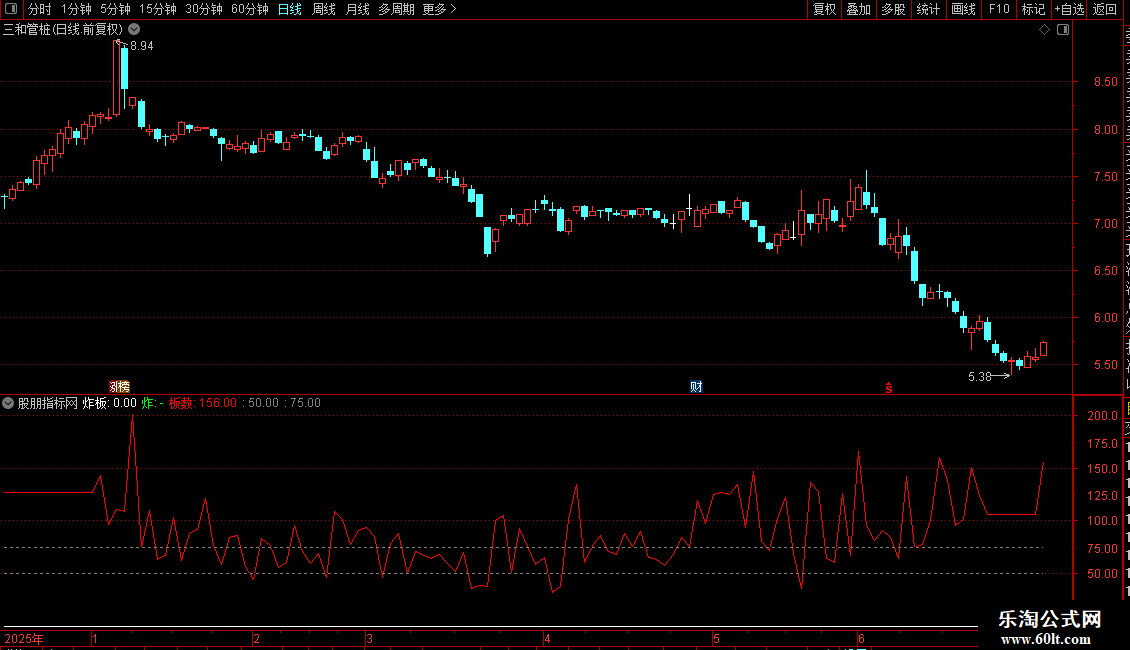
Task: Open the 画线 drawing tools
Action: (x=963, y=9)
